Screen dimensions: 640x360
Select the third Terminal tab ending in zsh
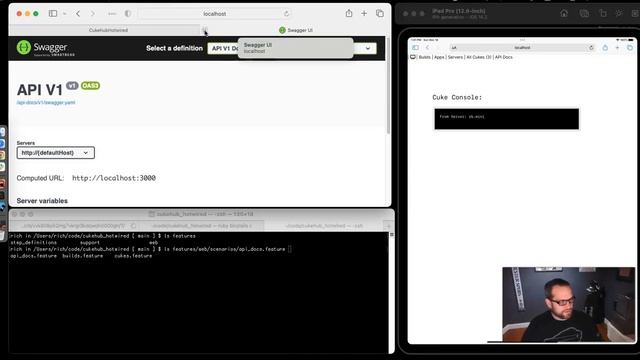click(324, 226)
